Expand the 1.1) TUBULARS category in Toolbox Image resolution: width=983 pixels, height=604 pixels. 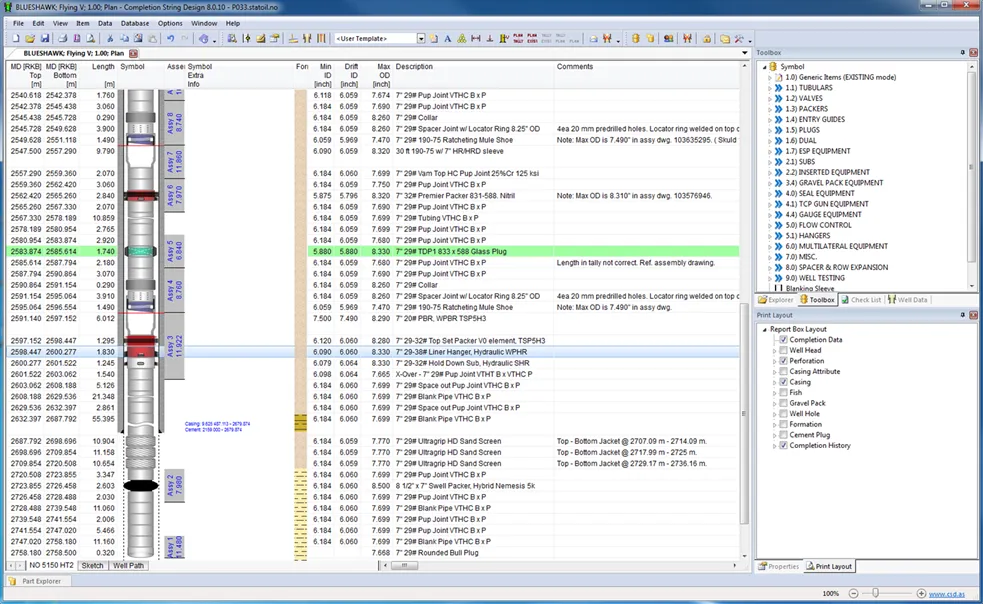pyautogui.click(x=768, y=87)
